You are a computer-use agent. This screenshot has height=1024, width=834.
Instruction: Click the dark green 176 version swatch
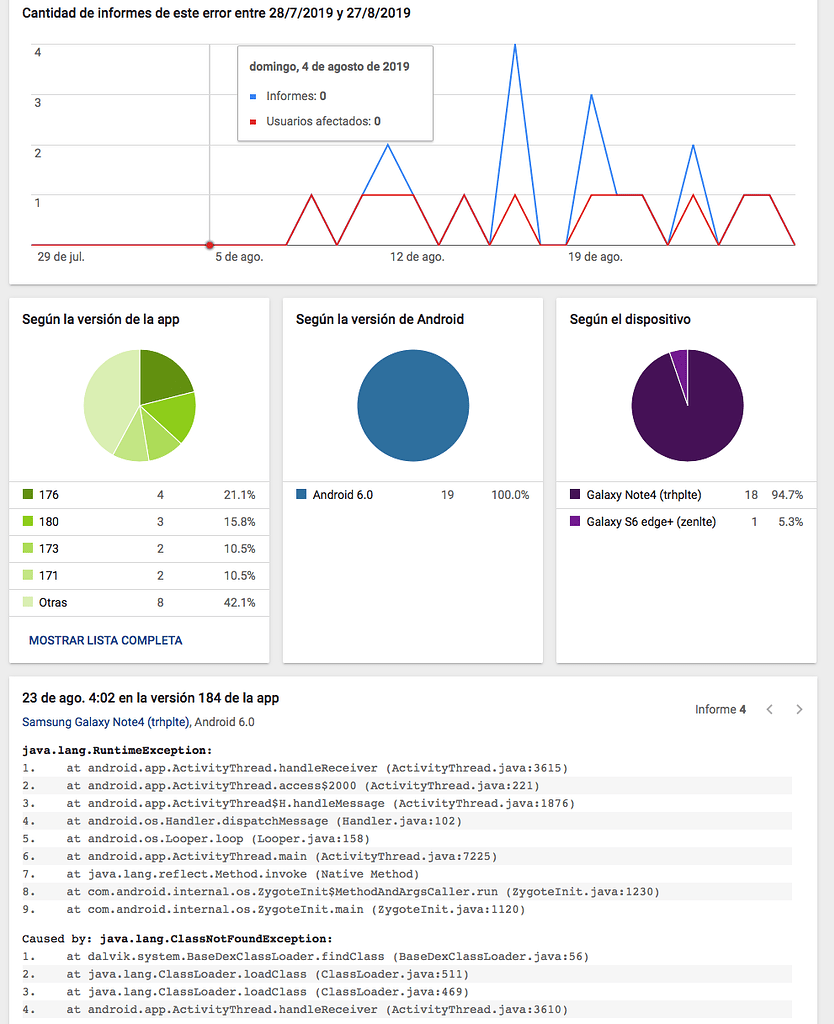[28, 495]
